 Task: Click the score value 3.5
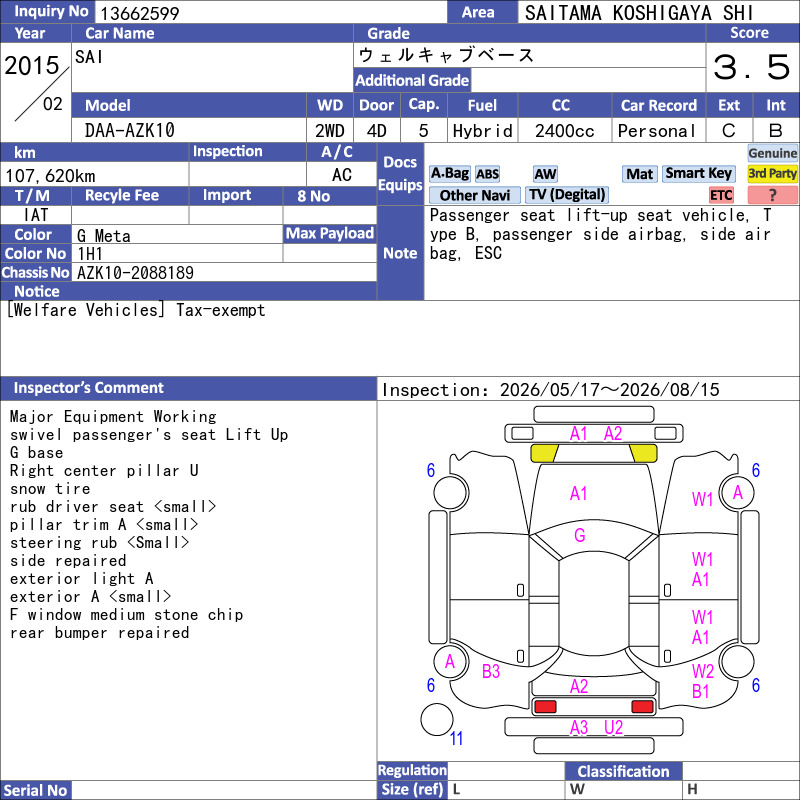751,67
